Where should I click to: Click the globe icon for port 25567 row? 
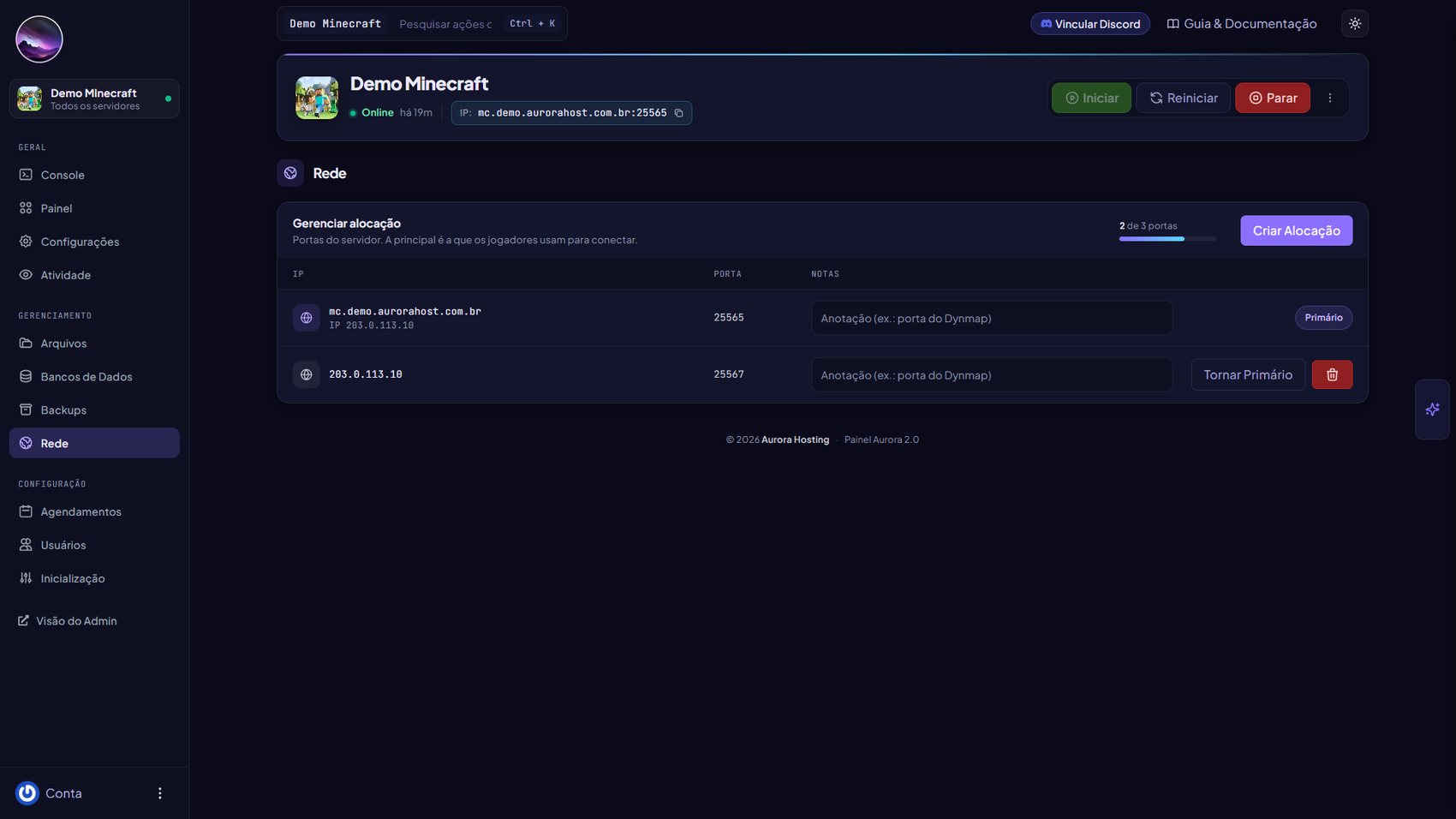click(306, 374)
